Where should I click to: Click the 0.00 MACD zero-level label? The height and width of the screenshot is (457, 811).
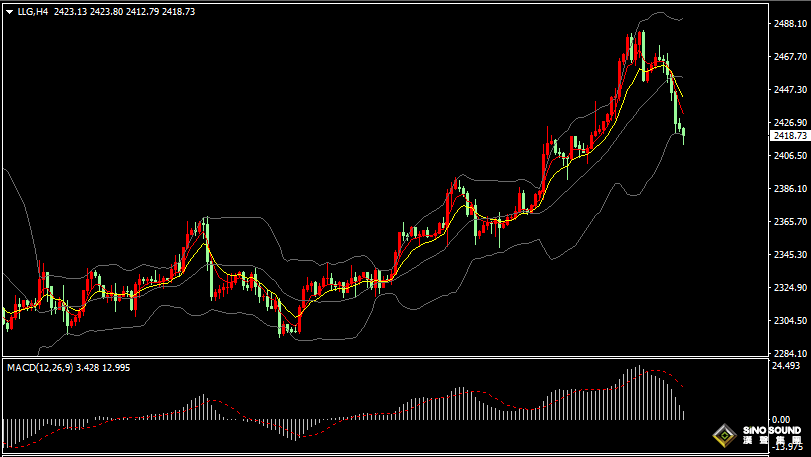pyautogui.click(x=782, y=420)
